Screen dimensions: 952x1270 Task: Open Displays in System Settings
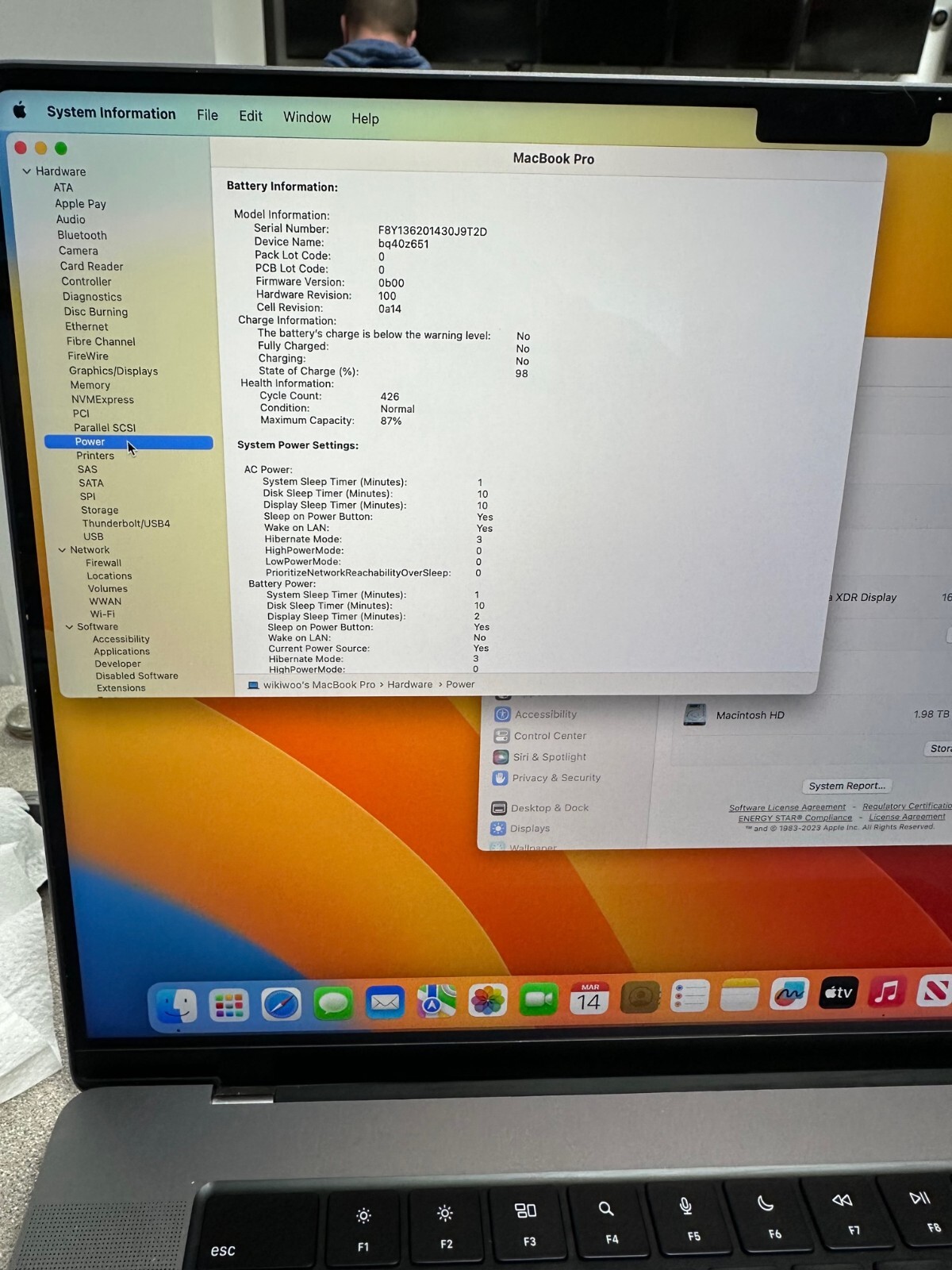[x=529, y=829]
